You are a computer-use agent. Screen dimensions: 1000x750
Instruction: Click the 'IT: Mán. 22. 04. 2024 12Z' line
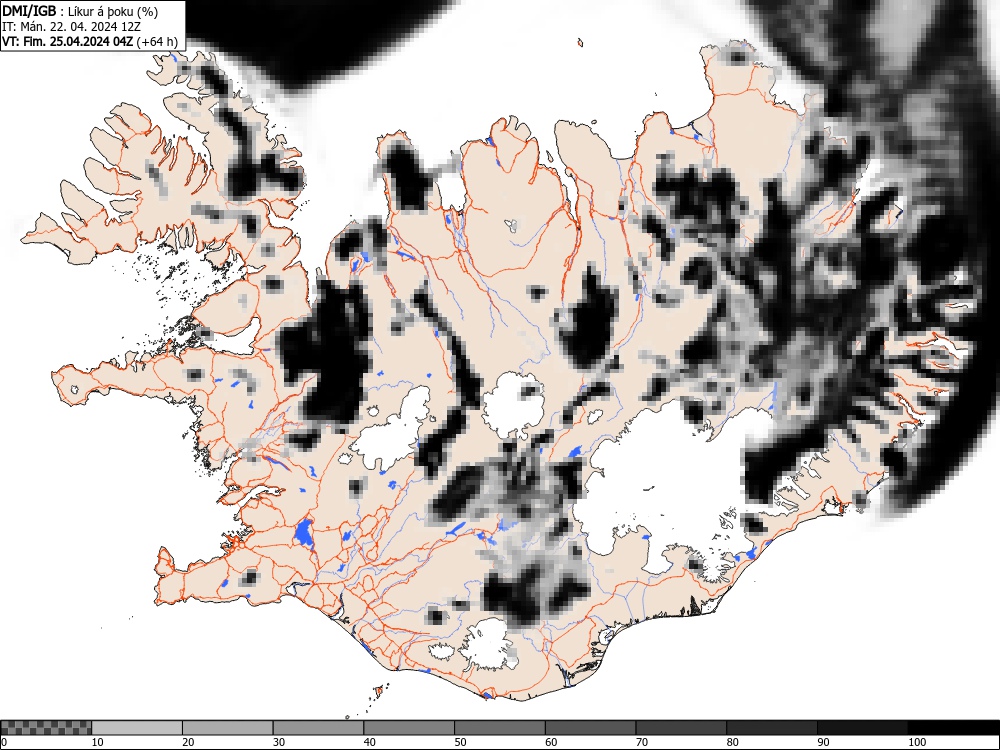(x=71, y=27)
